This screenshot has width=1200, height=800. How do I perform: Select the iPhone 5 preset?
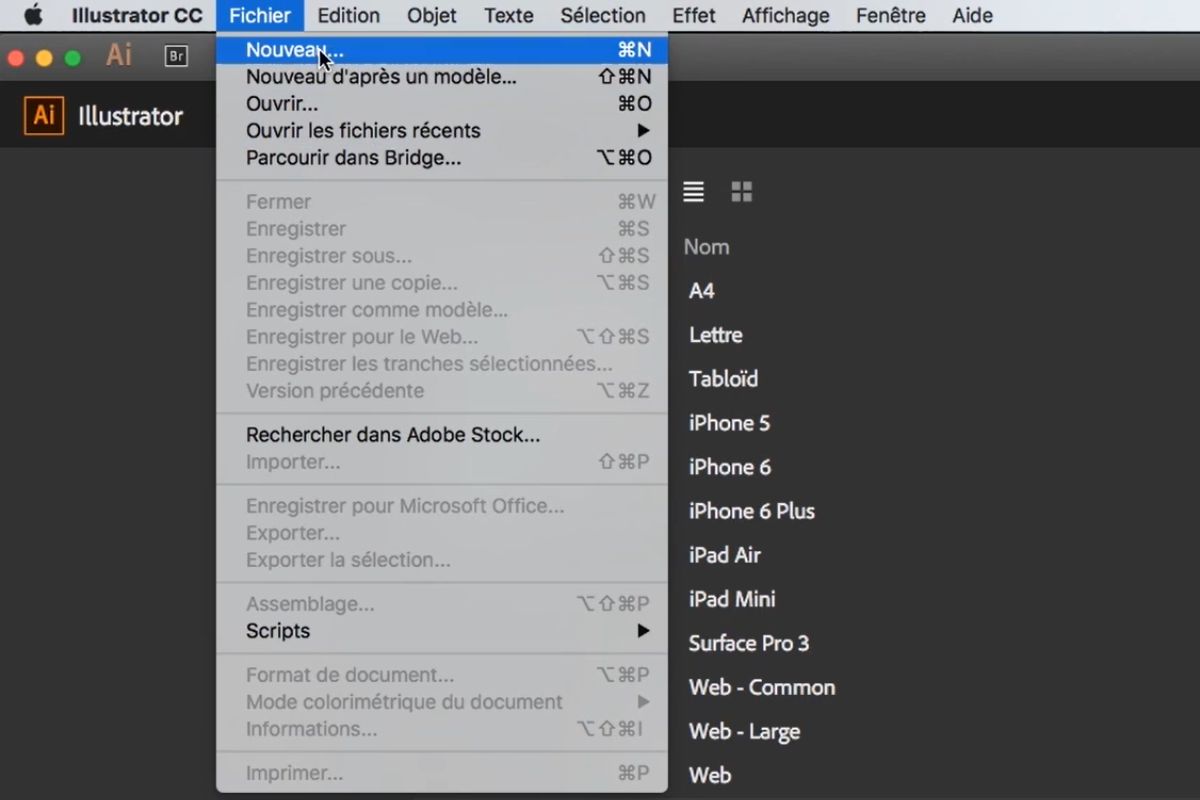(729, 423)
